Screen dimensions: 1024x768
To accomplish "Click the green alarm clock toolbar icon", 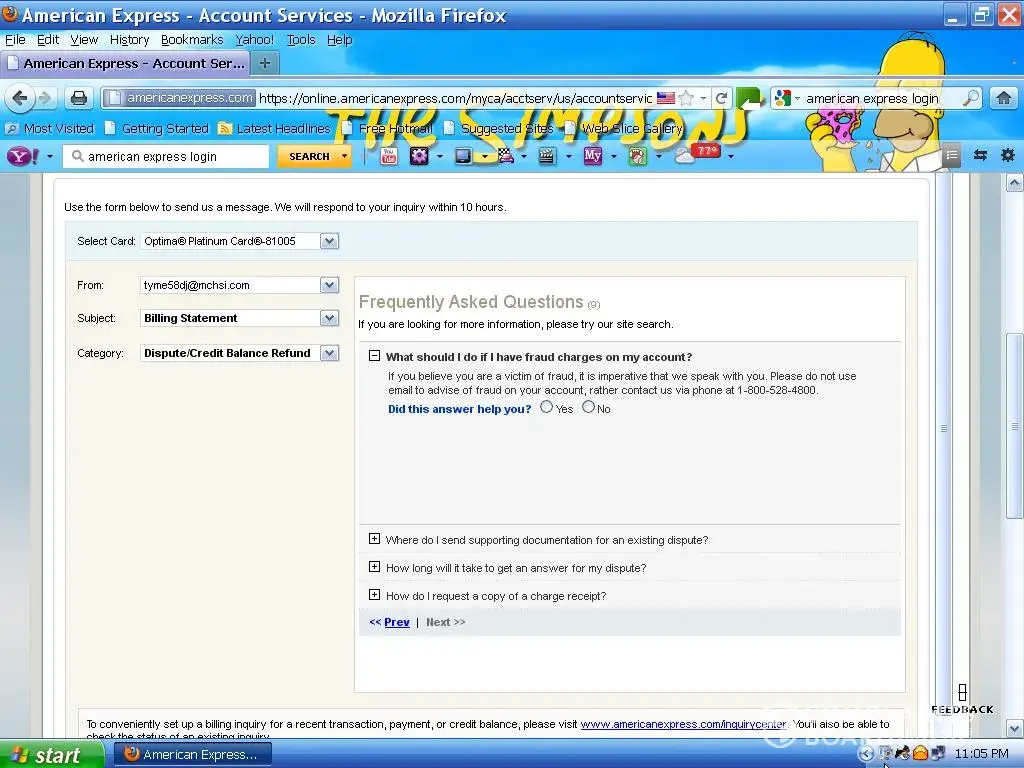I will coord(637,156).
